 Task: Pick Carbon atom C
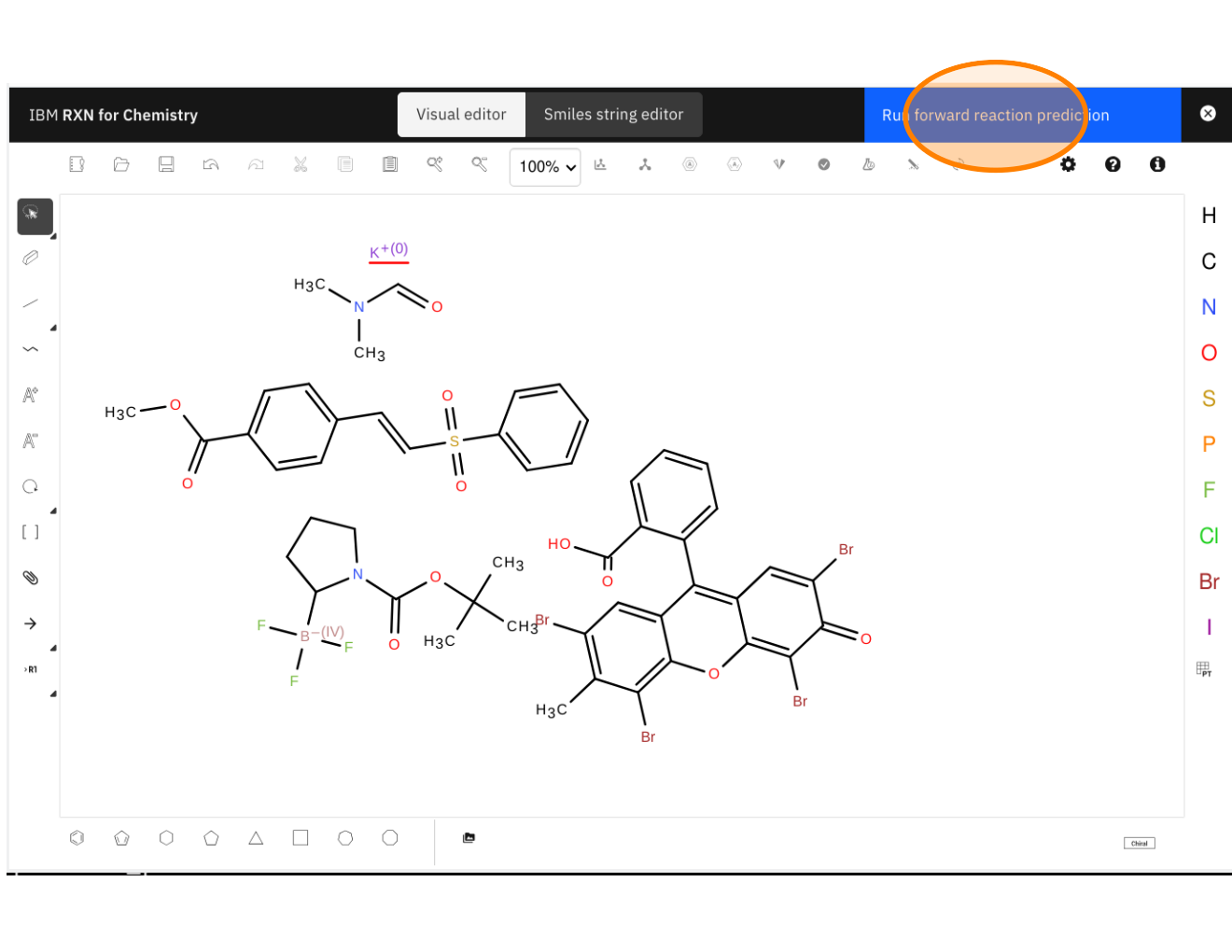click(1209, 261)
